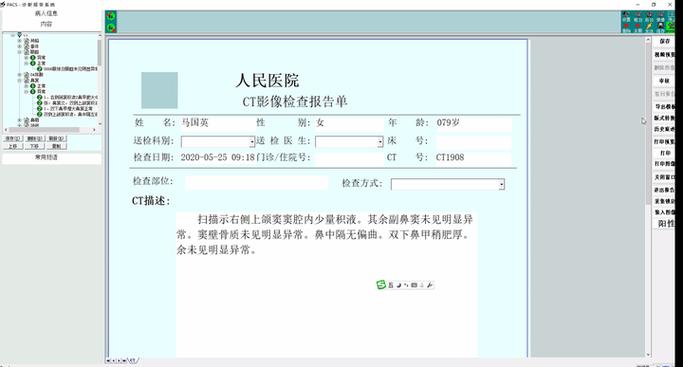Expand the first tree node below the root
This screenshot has width=683, height=367.
pyautogui.click(x=20, y=40)
